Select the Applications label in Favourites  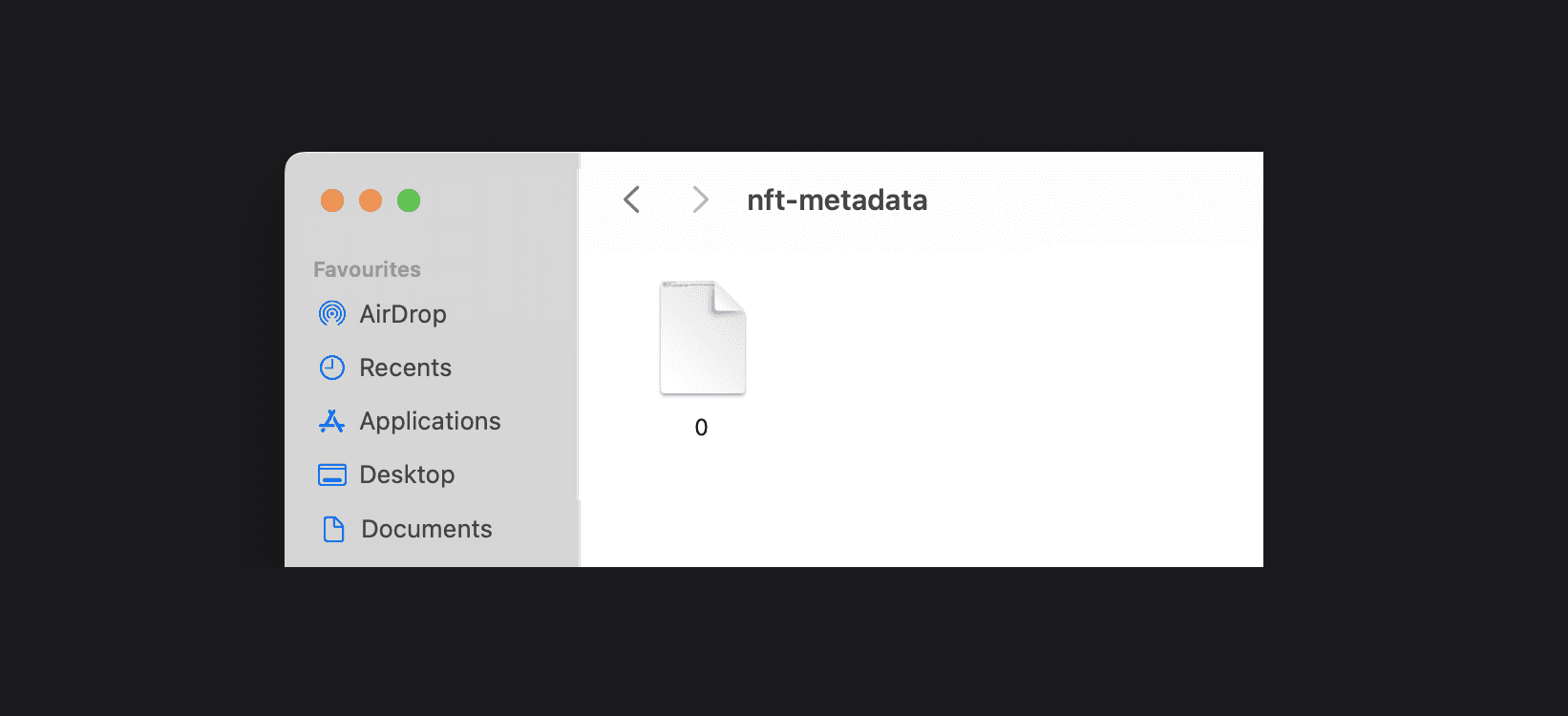click(x=430, y=421)
